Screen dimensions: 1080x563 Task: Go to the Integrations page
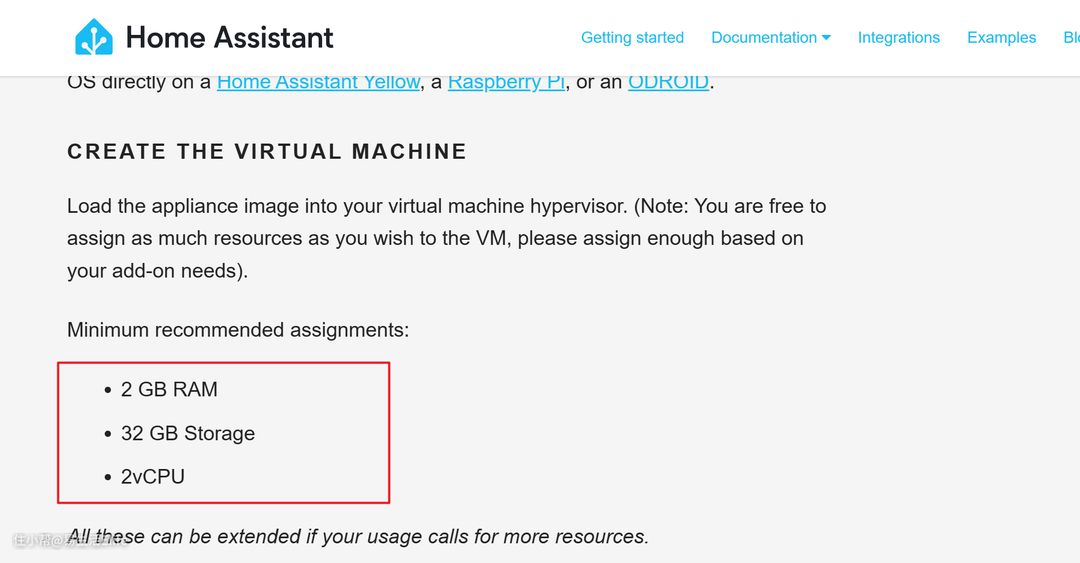pos(898,38)
